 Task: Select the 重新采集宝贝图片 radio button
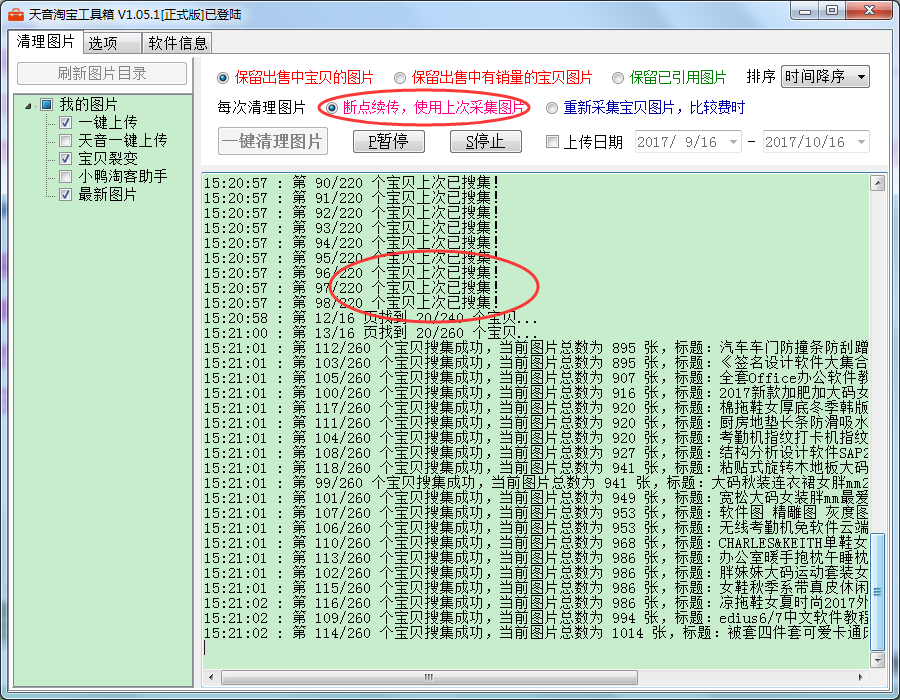(x=552, y=107)
